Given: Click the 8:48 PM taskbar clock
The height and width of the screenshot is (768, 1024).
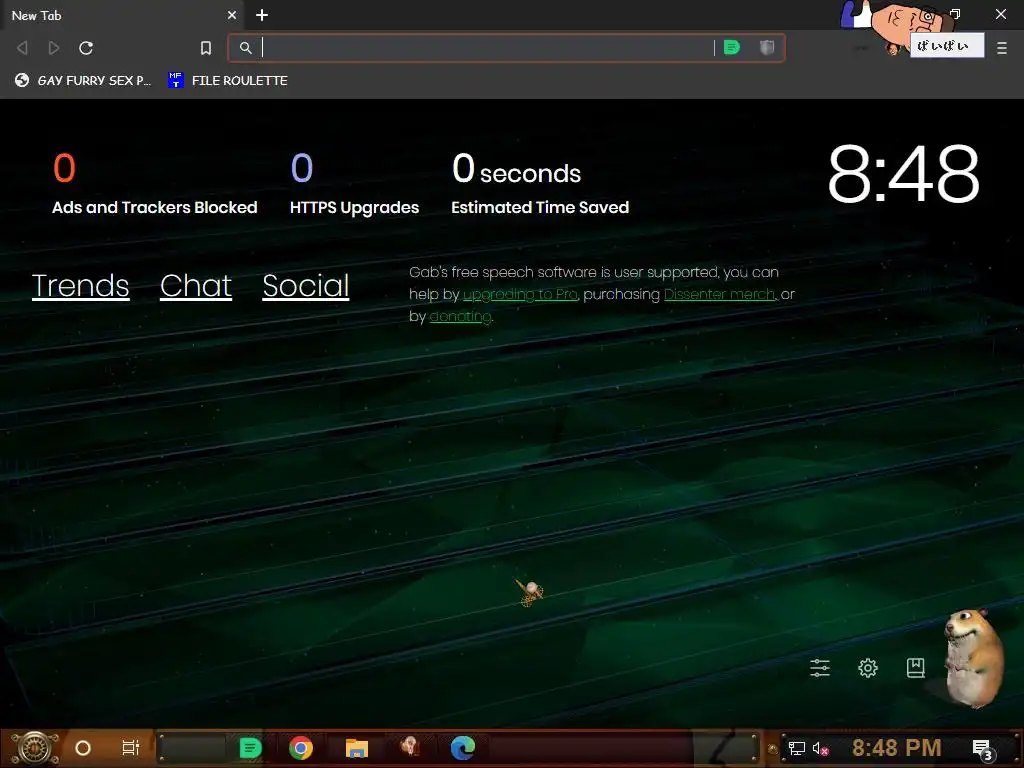Looking at the screenshot, I should point(896,748).
